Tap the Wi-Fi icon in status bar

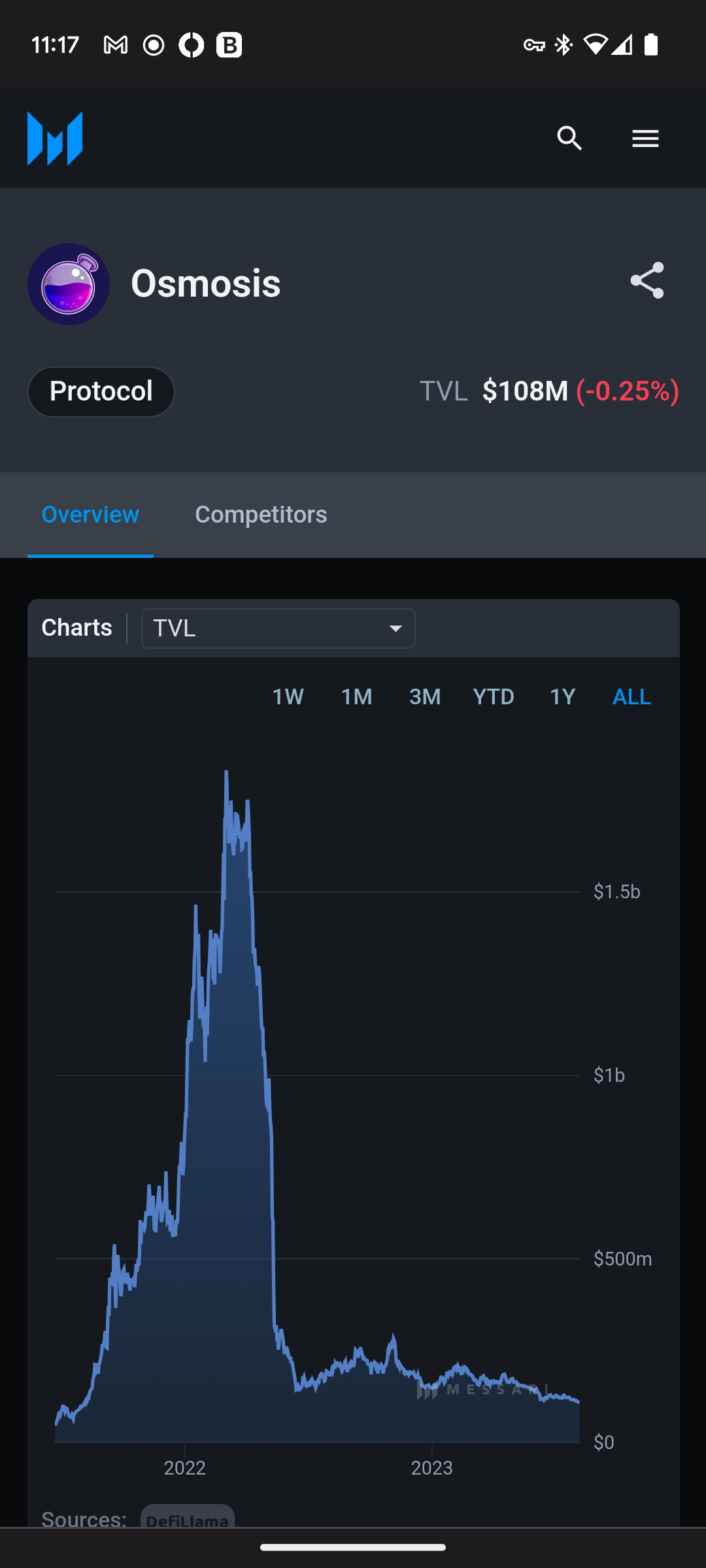pos(595,44)
